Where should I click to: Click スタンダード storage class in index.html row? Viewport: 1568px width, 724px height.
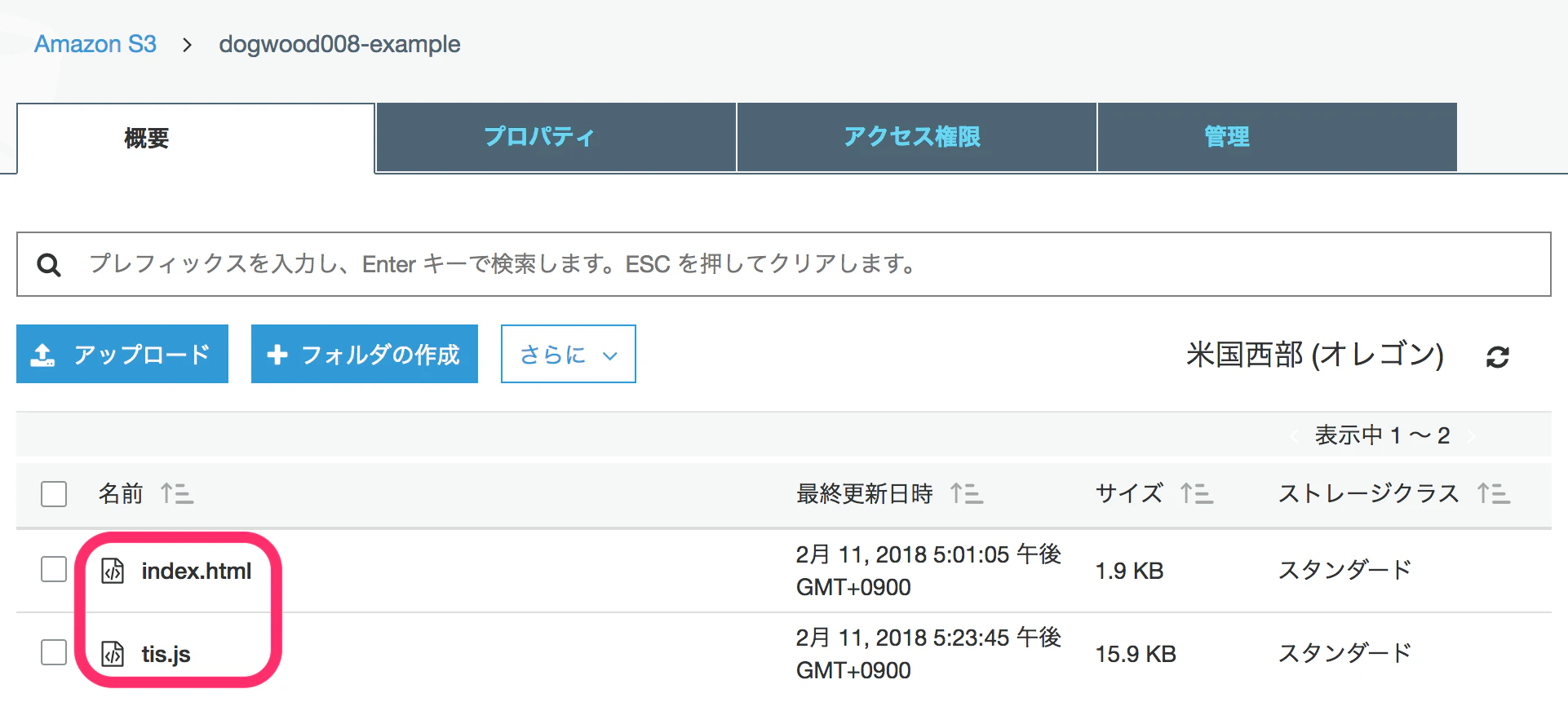[1344, 570]
